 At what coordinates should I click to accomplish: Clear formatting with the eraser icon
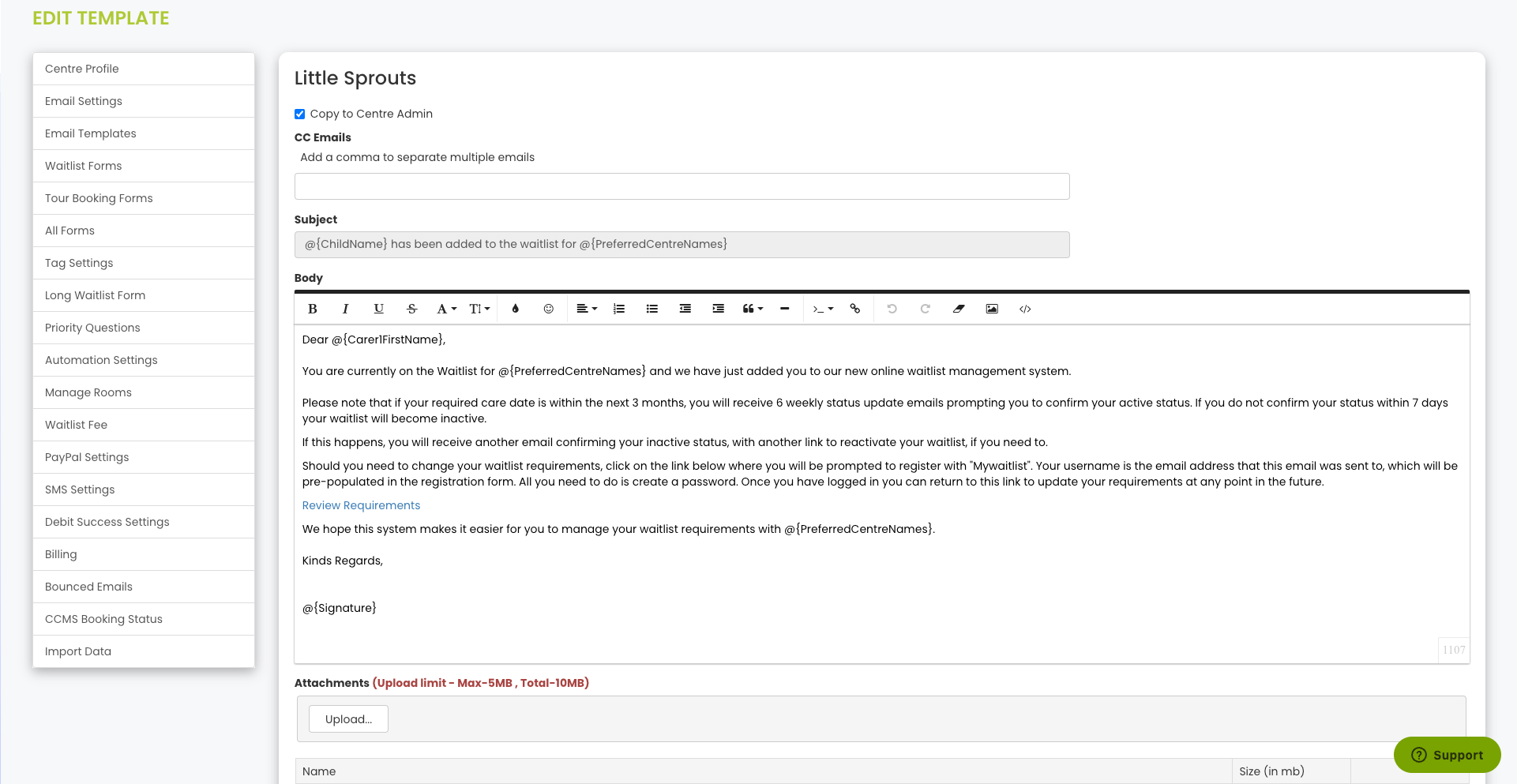coord(959,309)
